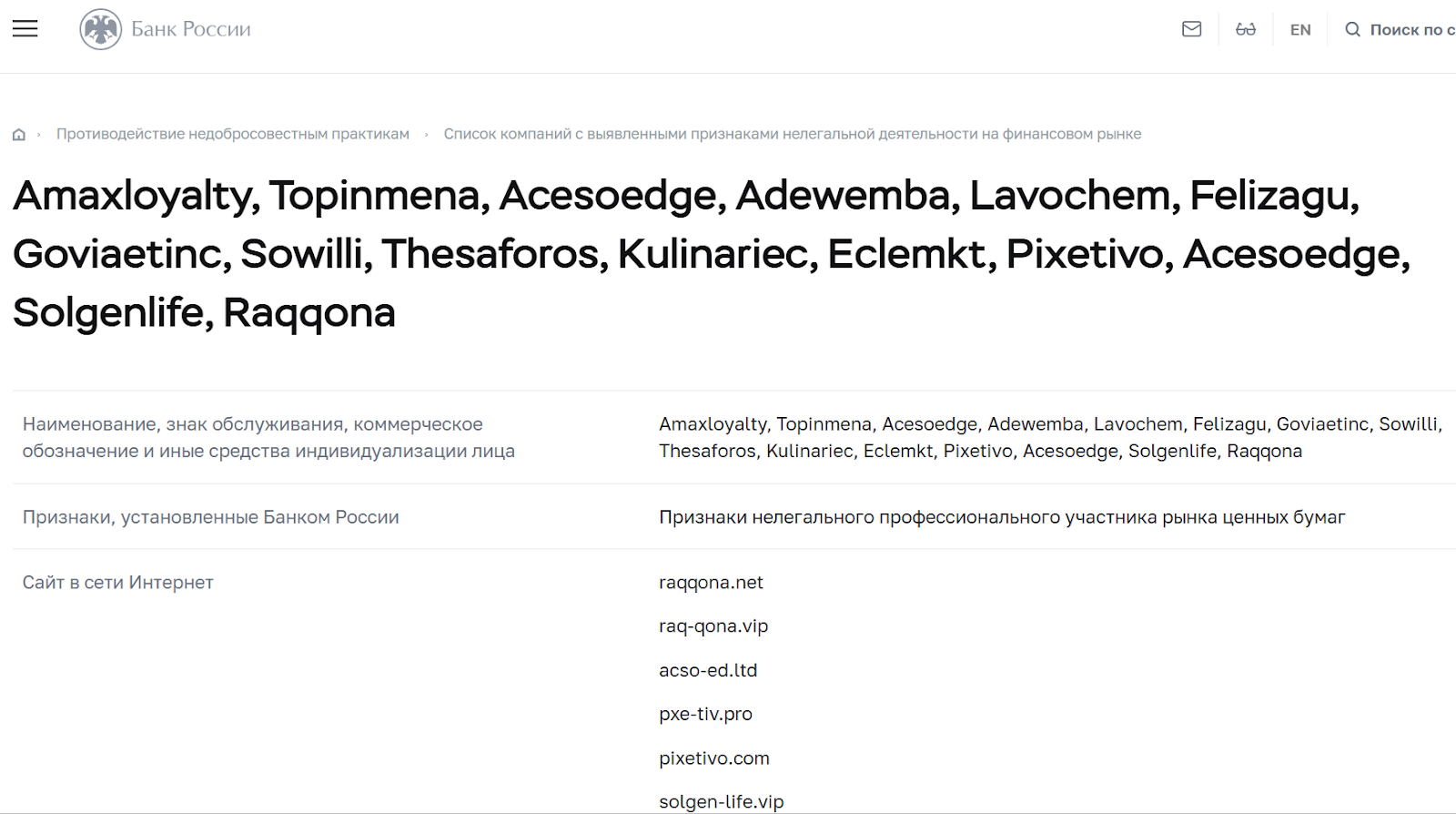
Task: Click the Bank of Russia eagle logo
Action: click(x=100, y=29)
